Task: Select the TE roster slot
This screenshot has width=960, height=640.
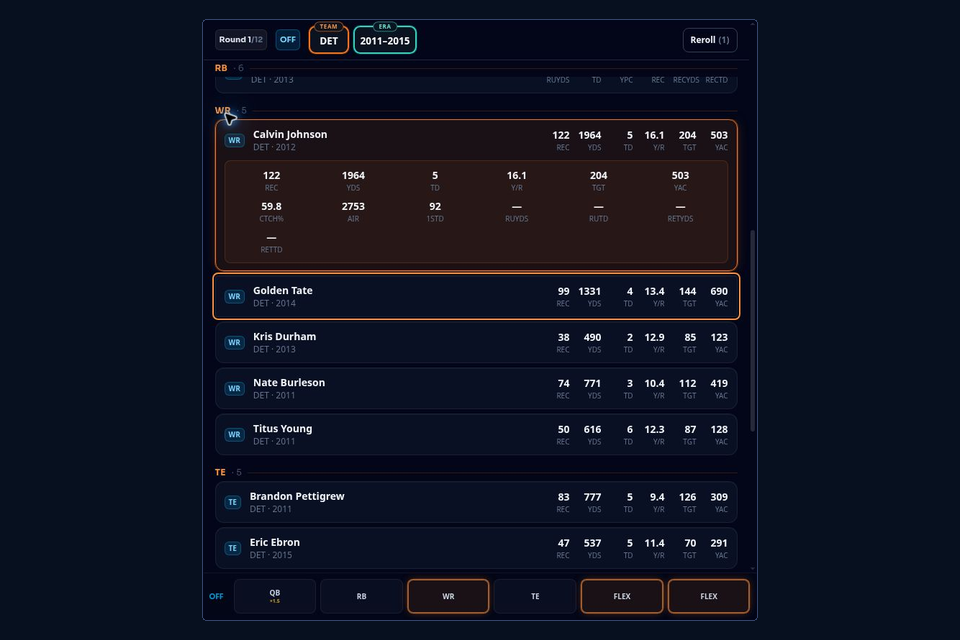Action: 535,596
